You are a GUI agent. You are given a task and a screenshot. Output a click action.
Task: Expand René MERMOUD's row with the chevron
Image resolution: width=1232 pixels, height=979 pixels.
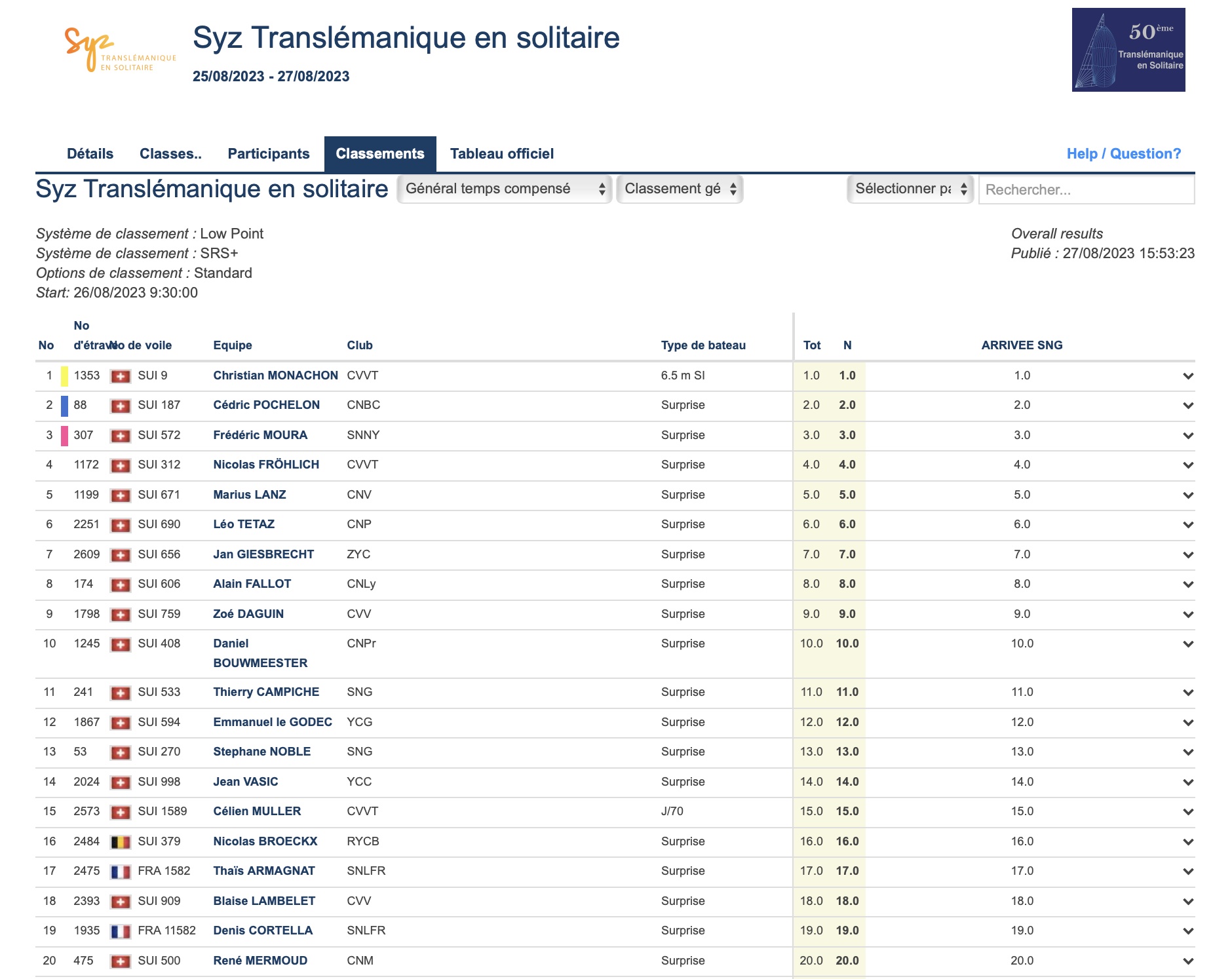[1187, 961]
